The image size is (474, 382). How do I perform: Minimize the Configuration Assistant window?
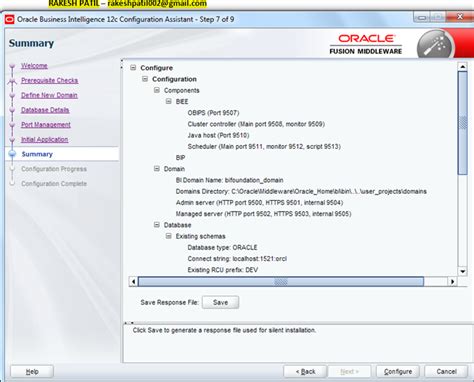click(422, 17)
